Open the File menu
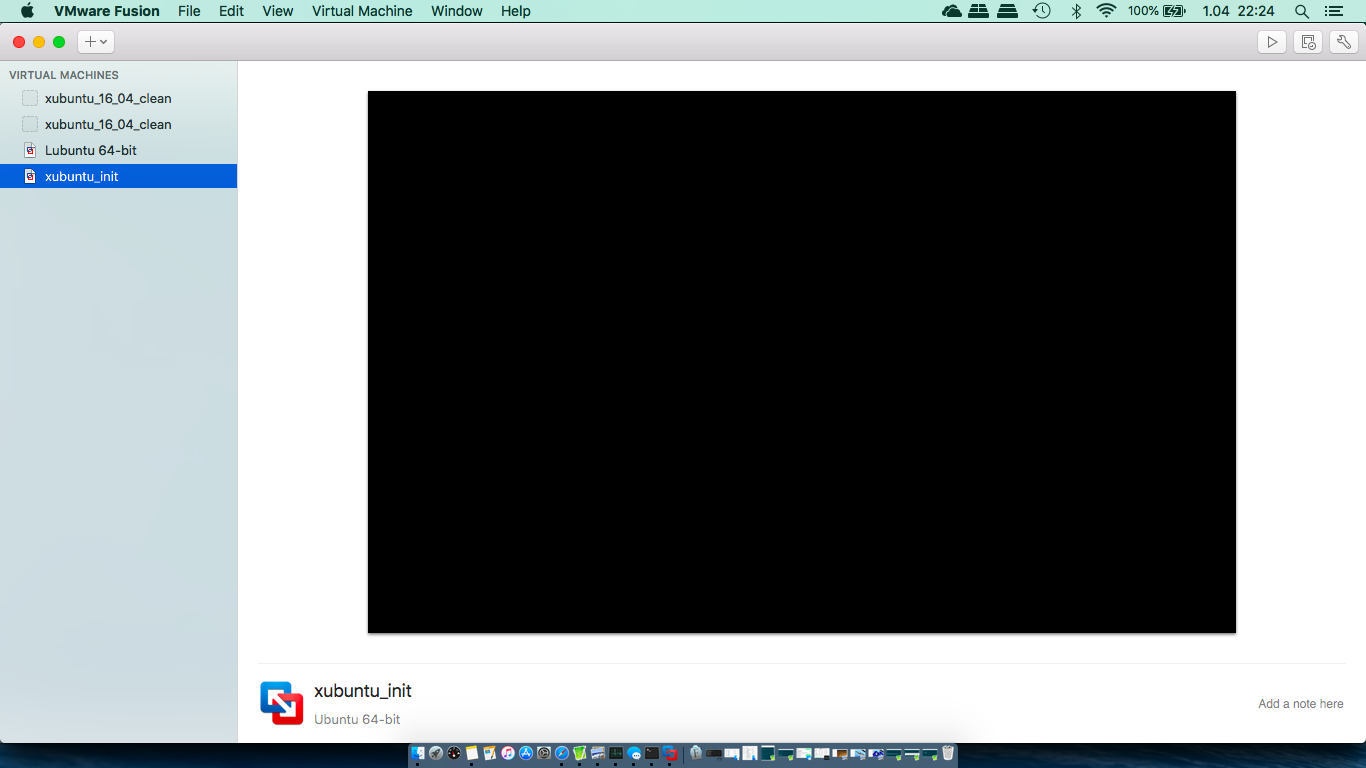1366x768 pixels. 189,11
